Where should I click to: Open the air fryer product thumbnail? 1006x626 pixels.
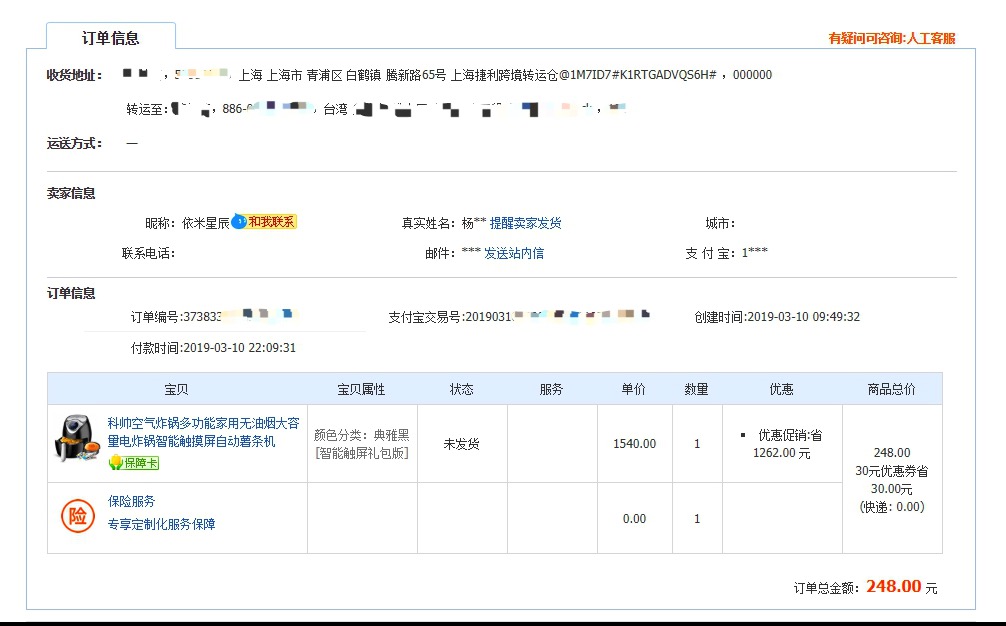(x=77, y=438)
